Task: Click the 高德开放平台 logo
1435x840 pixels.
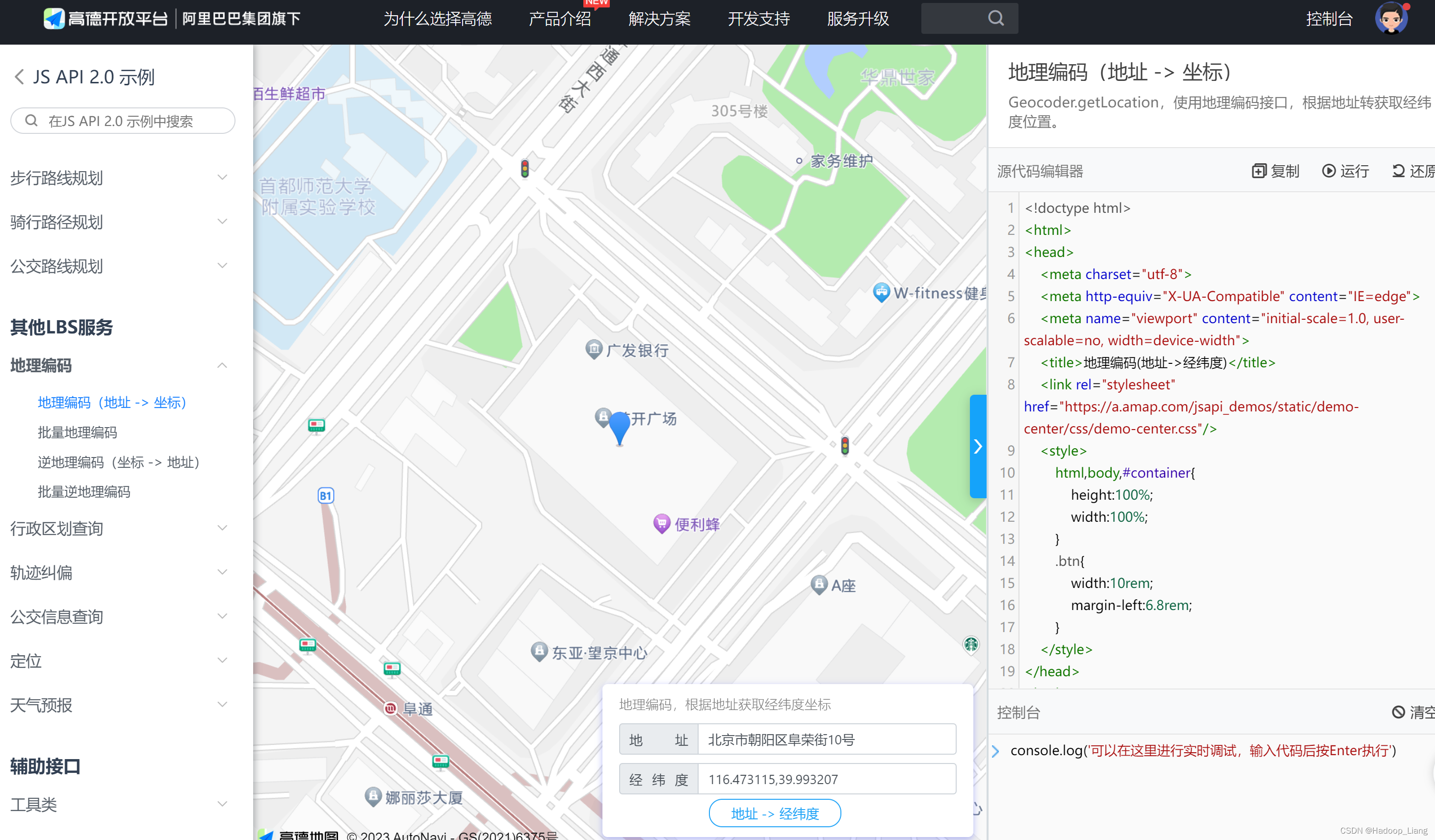Action: [105, 18]
